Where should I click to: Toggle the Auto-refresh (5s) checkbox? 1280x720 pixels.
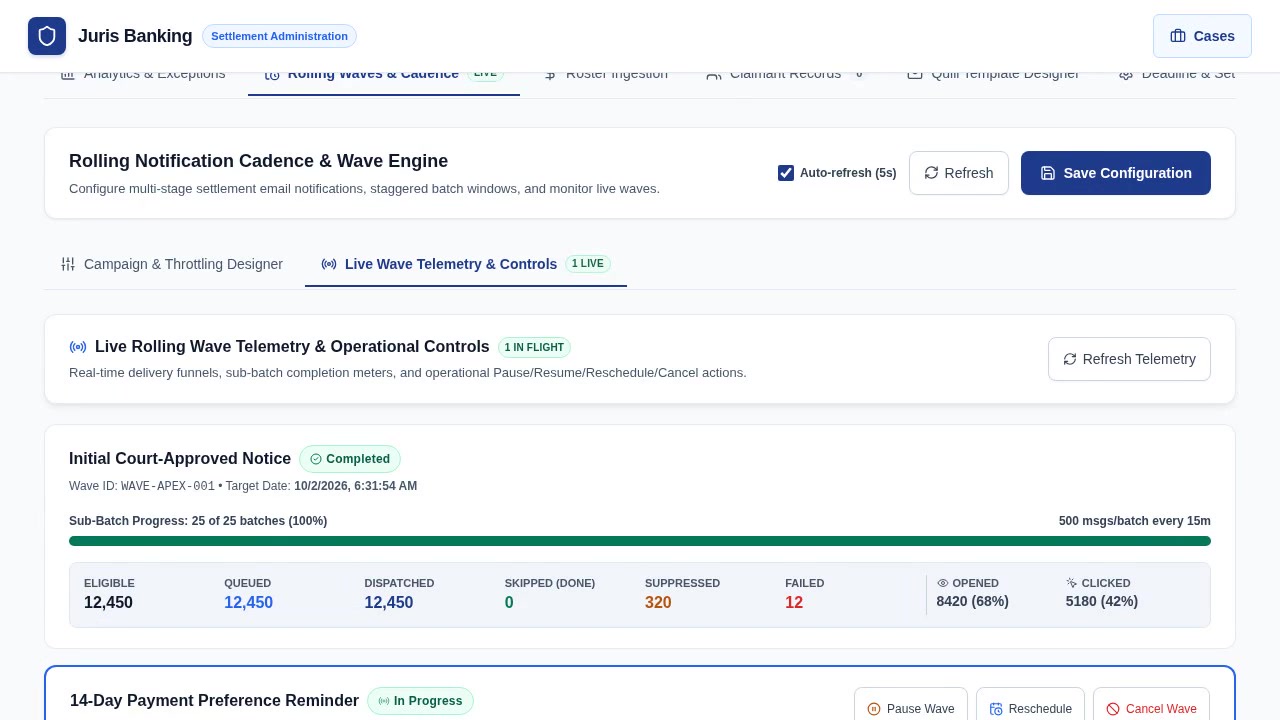pos(786,173)
